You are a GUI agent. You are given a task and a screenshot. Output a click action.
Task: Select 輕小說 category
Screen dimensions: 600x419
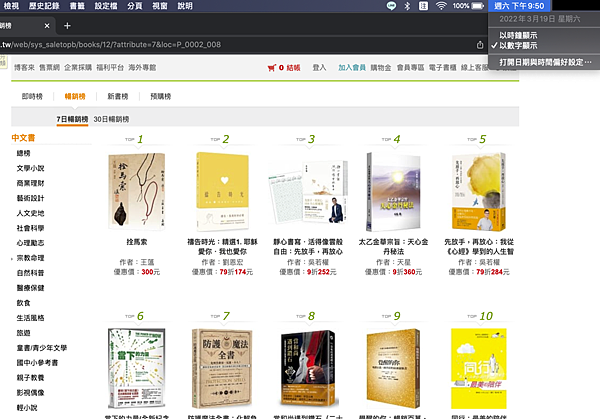pyautogui.click(x=27, y=408)
